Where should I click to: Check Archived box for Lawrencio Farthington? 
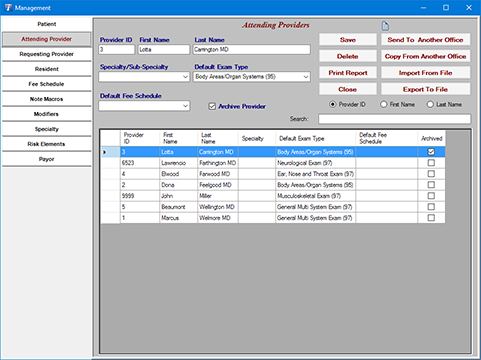431,163
